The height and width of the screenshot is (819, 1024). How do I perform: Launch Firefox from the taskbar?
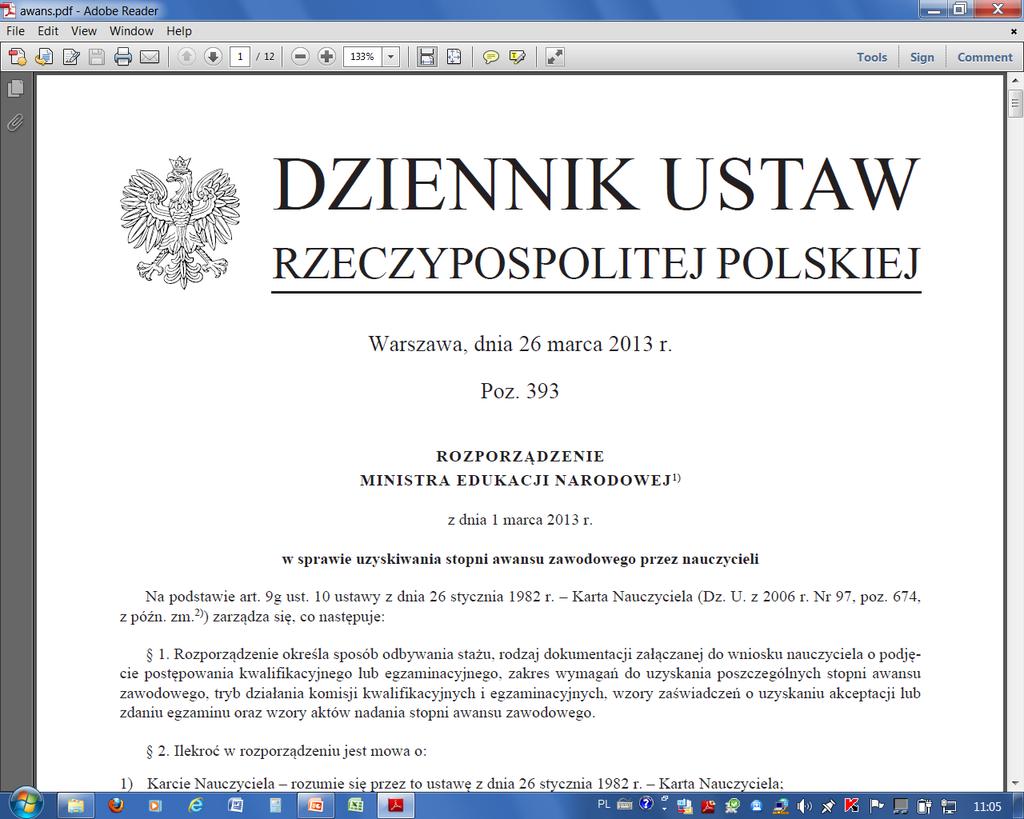click(x=116, y=805)
